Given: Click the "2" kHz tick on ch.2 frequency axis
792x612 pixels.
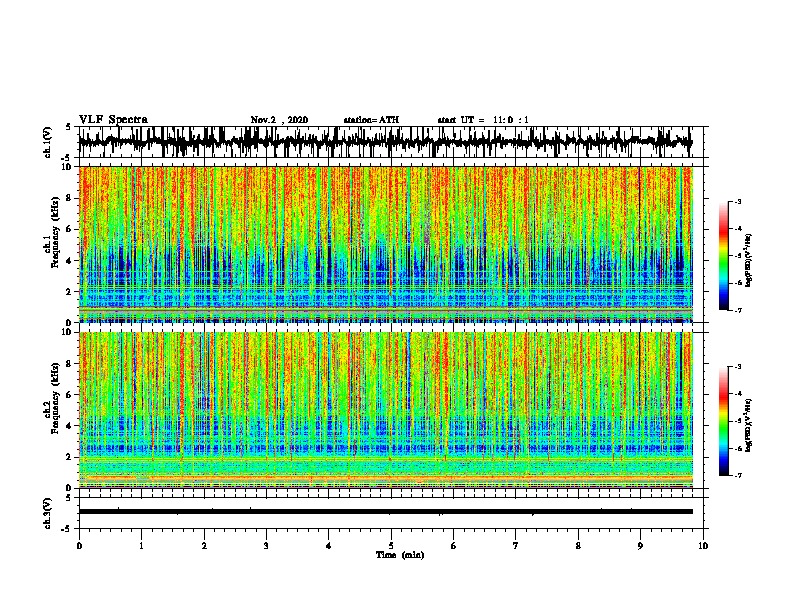Looking at the screenshot, I should 70,457.
